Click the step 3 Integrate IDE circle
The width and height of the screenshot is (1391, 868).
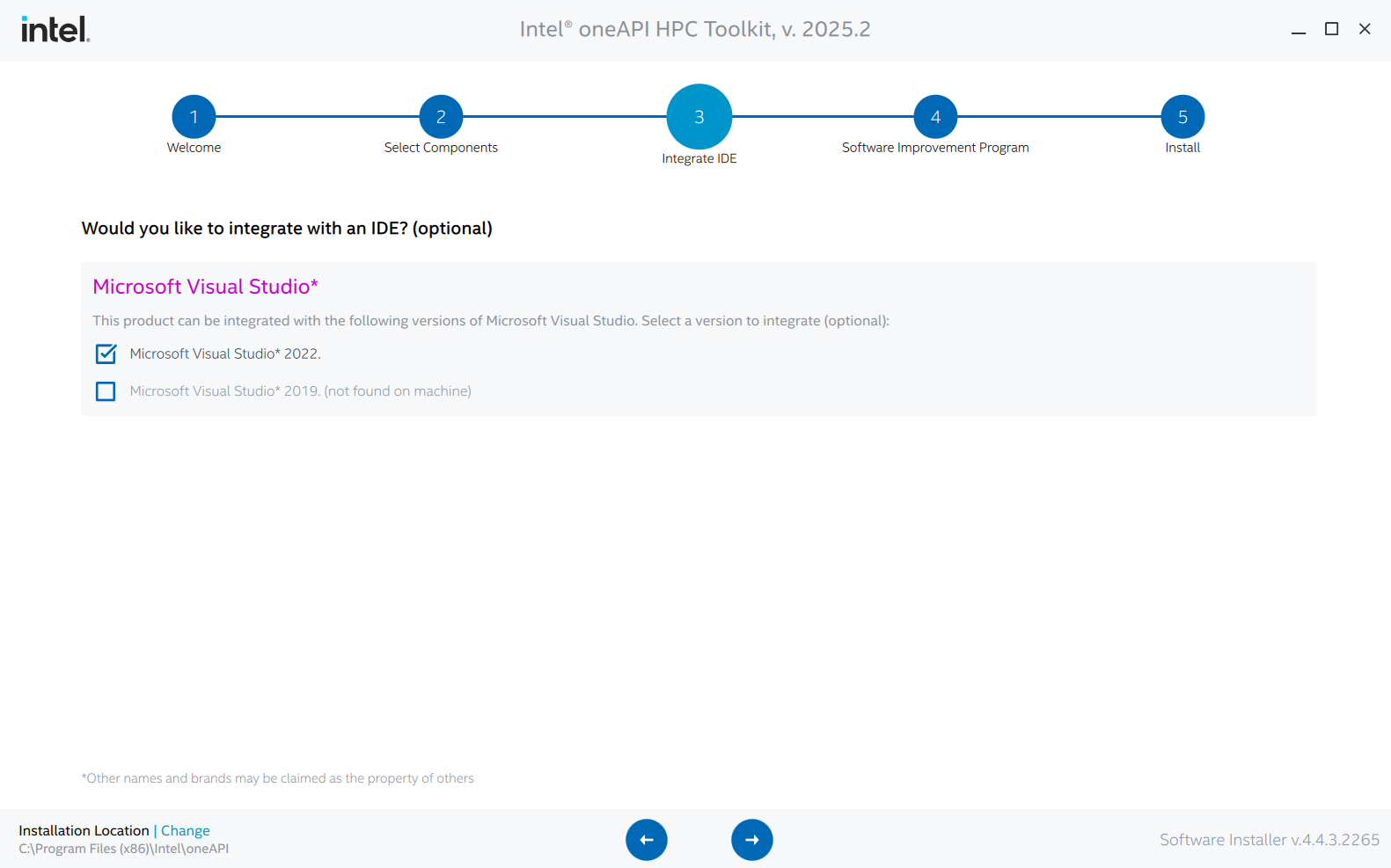click(x=699, y=116)
